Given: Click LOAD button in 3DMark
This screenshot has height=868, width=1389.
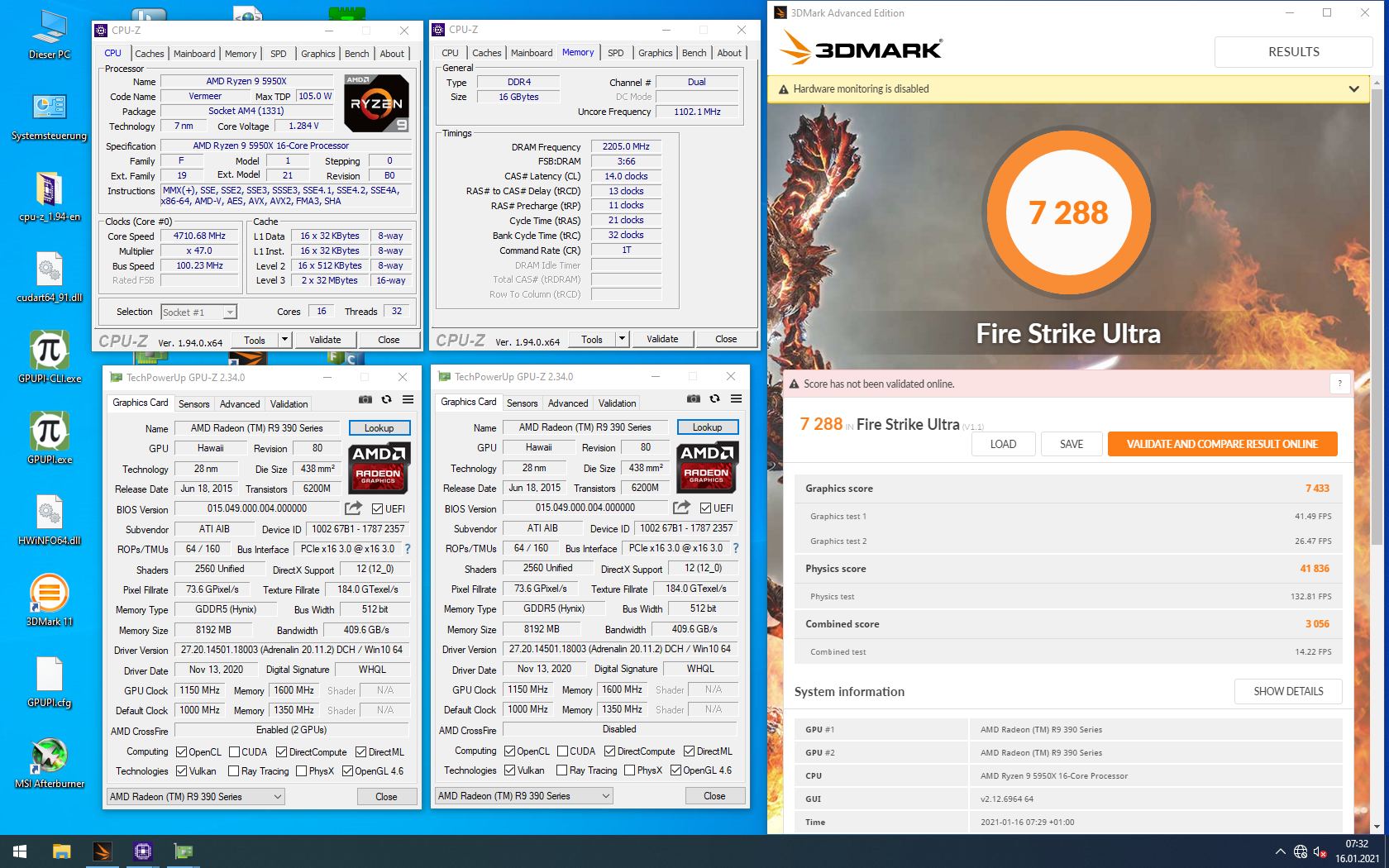Looking at the screenshot, I should 1003,444.
